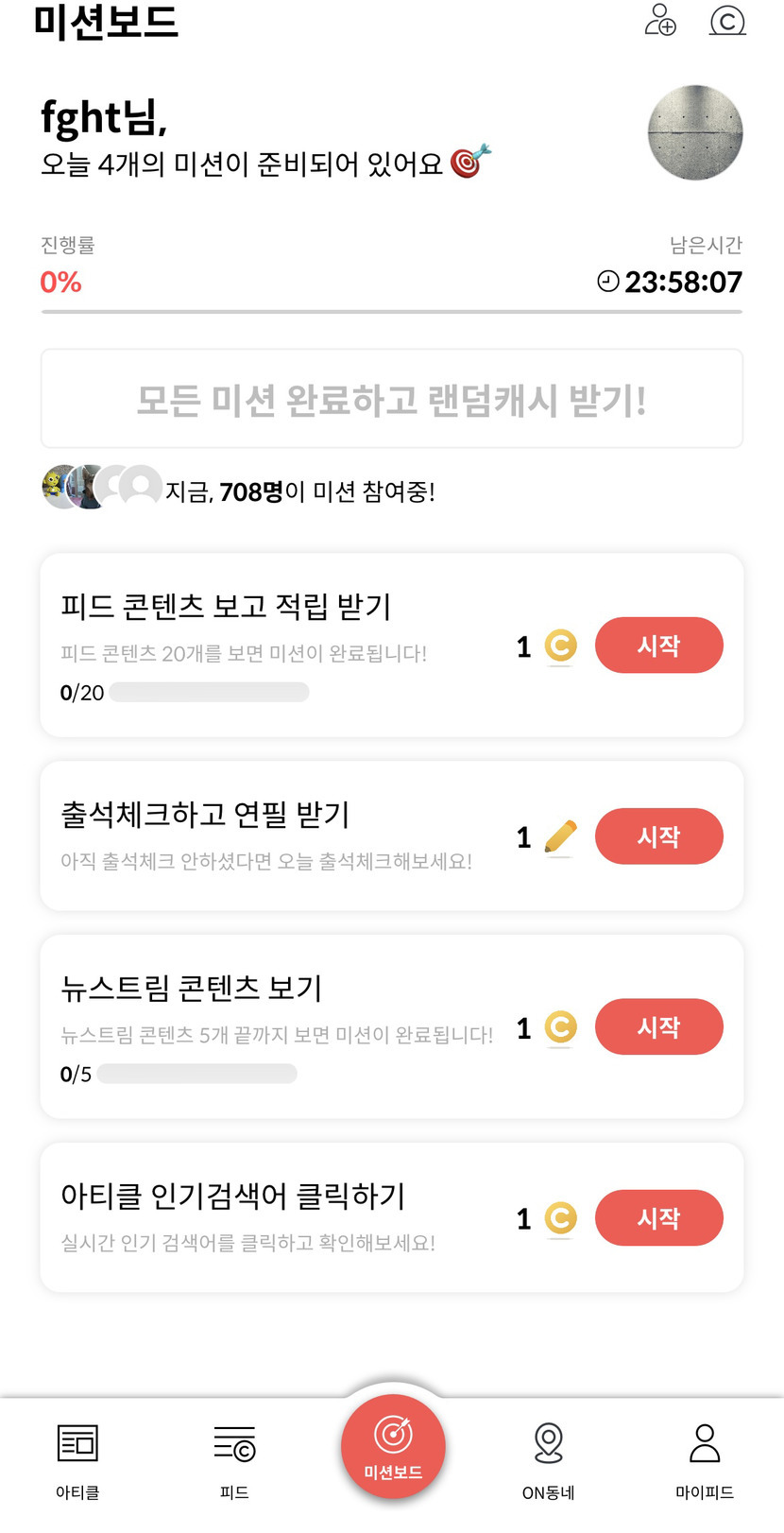Tap the 0/20 feed mission progress bar
Viewport: 784px width, 1533px height.
[209, 693]
